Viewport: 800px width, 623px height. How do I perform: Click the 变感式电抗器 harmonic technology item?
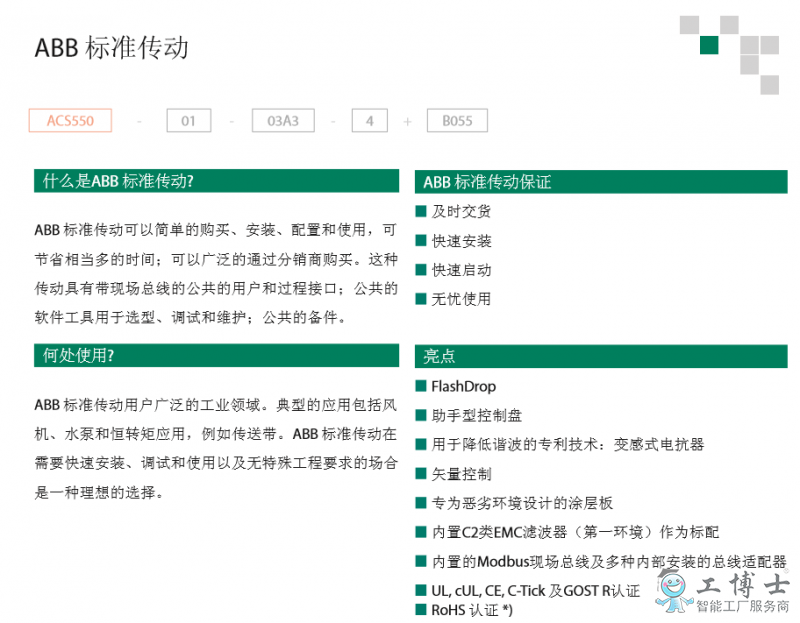560,444
